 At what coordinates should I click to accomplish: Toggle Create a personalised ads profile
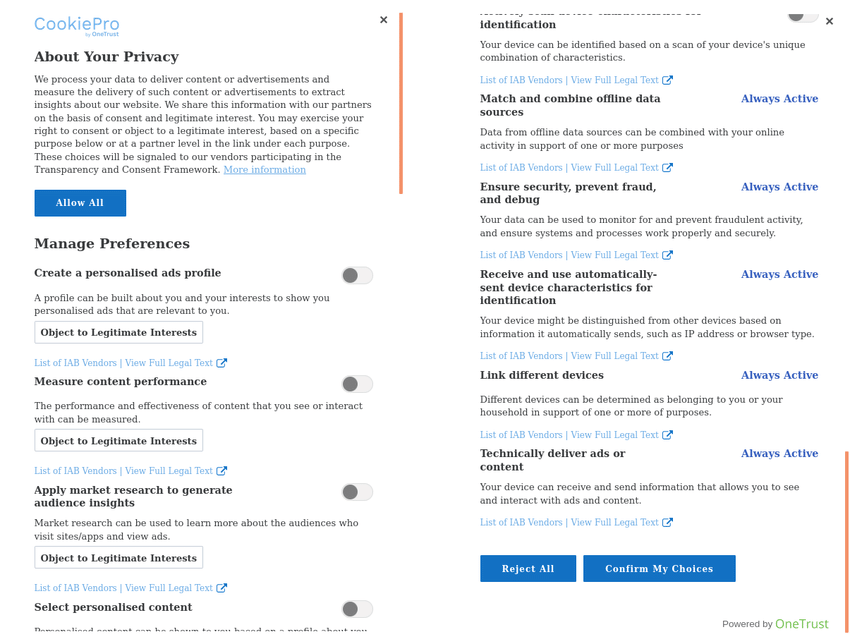coord(356,275)
